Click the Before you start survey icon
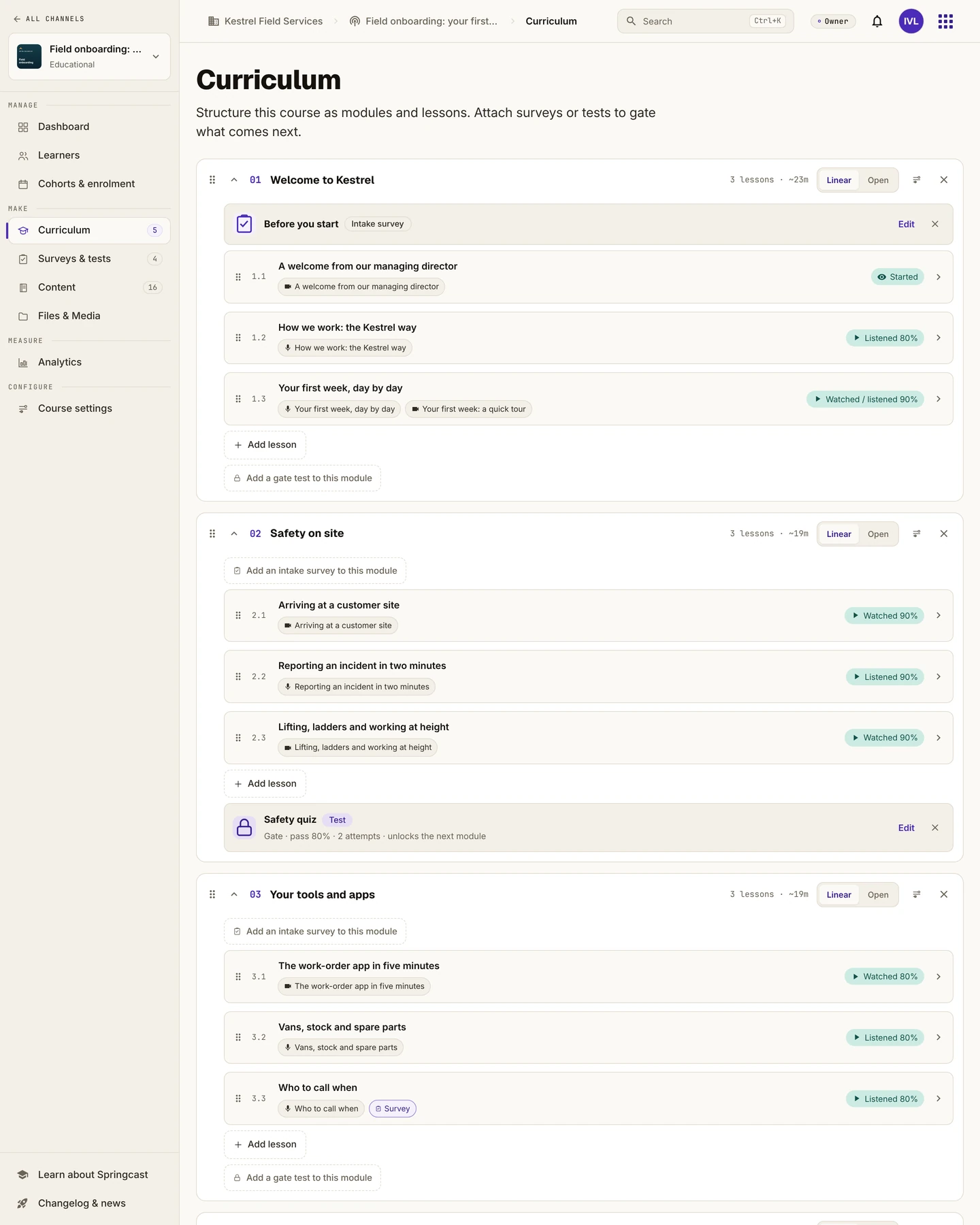 click(244, 224)
